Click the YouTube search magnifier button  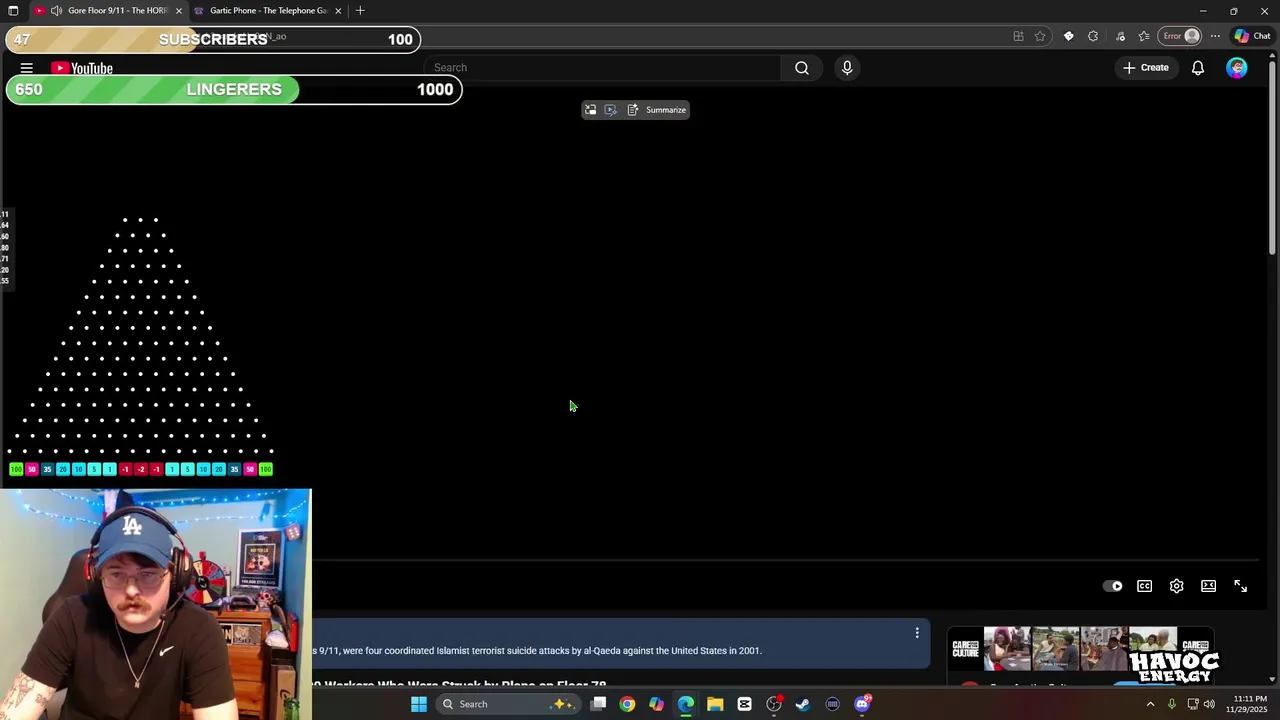[802, 68]
